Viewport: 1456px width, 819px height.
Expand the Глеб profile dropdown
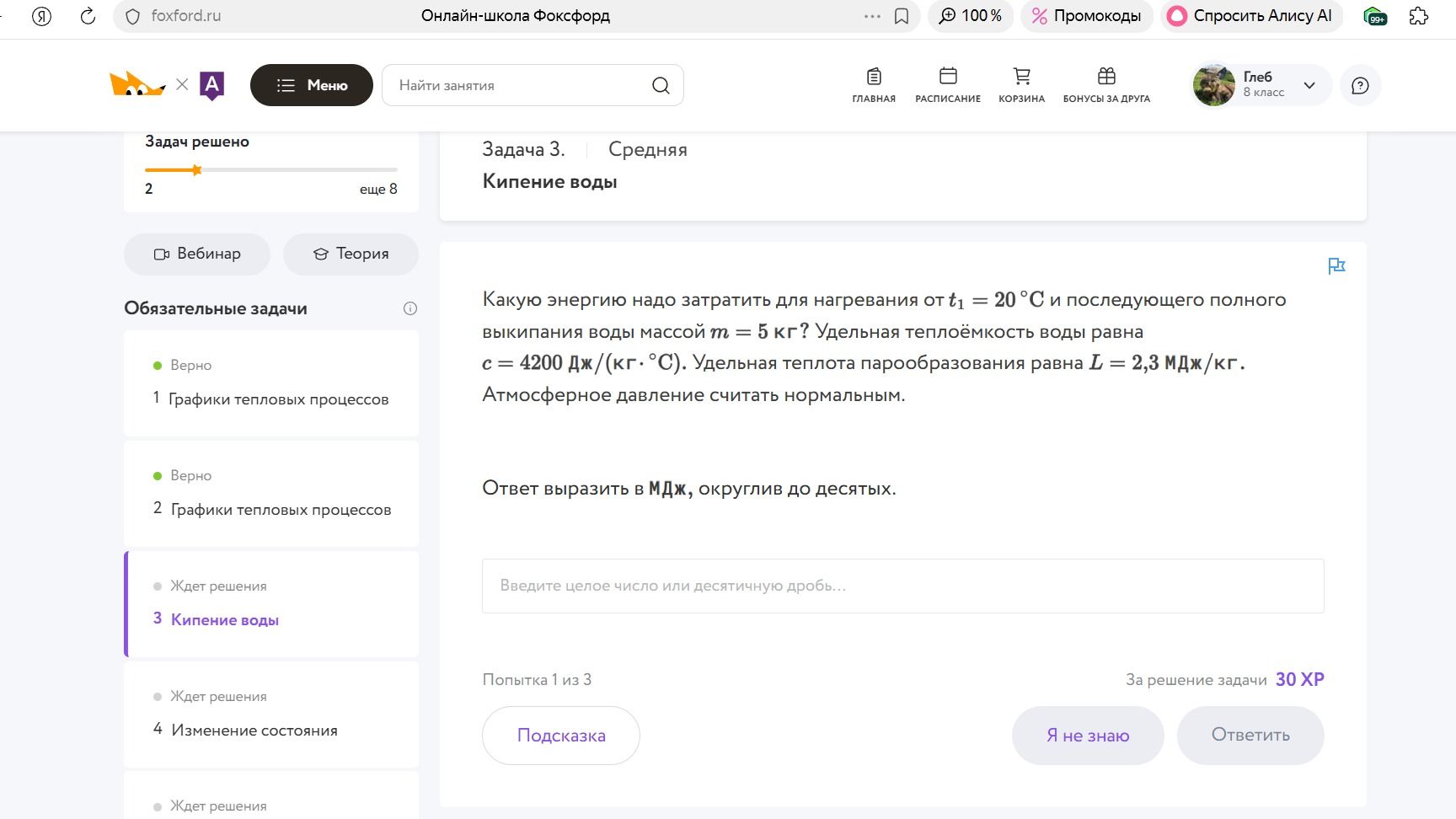click(1309, 85)
